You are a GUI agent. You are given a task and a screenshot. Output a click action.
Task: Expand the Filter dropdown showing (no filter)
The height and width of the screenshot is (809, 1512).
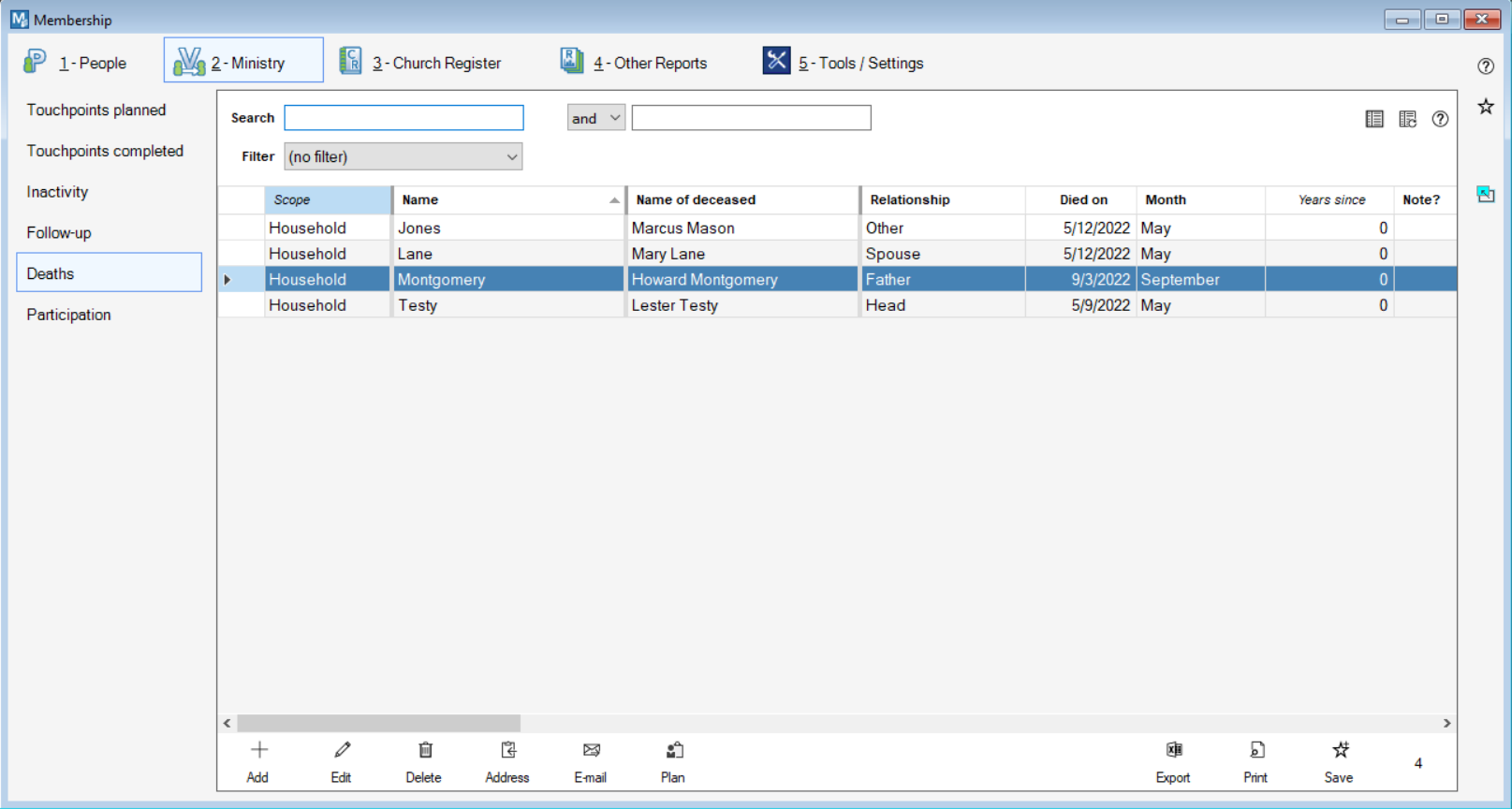tap(404, 156)
